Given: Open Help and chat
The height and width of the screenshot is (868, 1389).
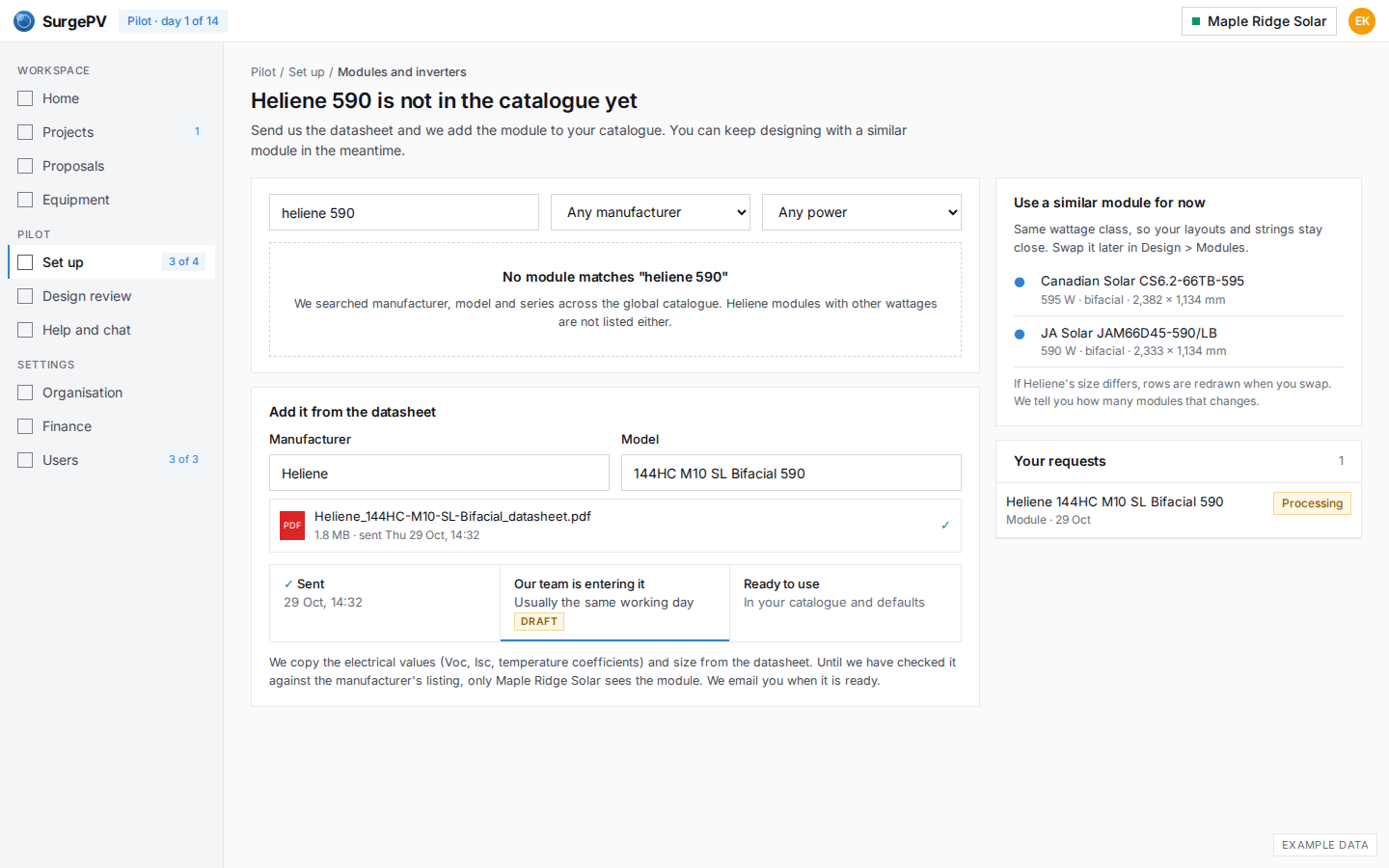Looking at the screenshot, I should 111,330.
